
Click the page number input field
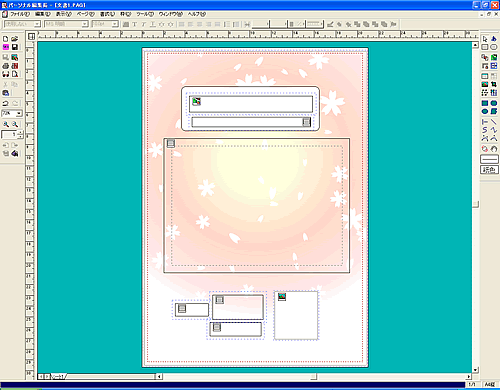click(x=9, y=135)
